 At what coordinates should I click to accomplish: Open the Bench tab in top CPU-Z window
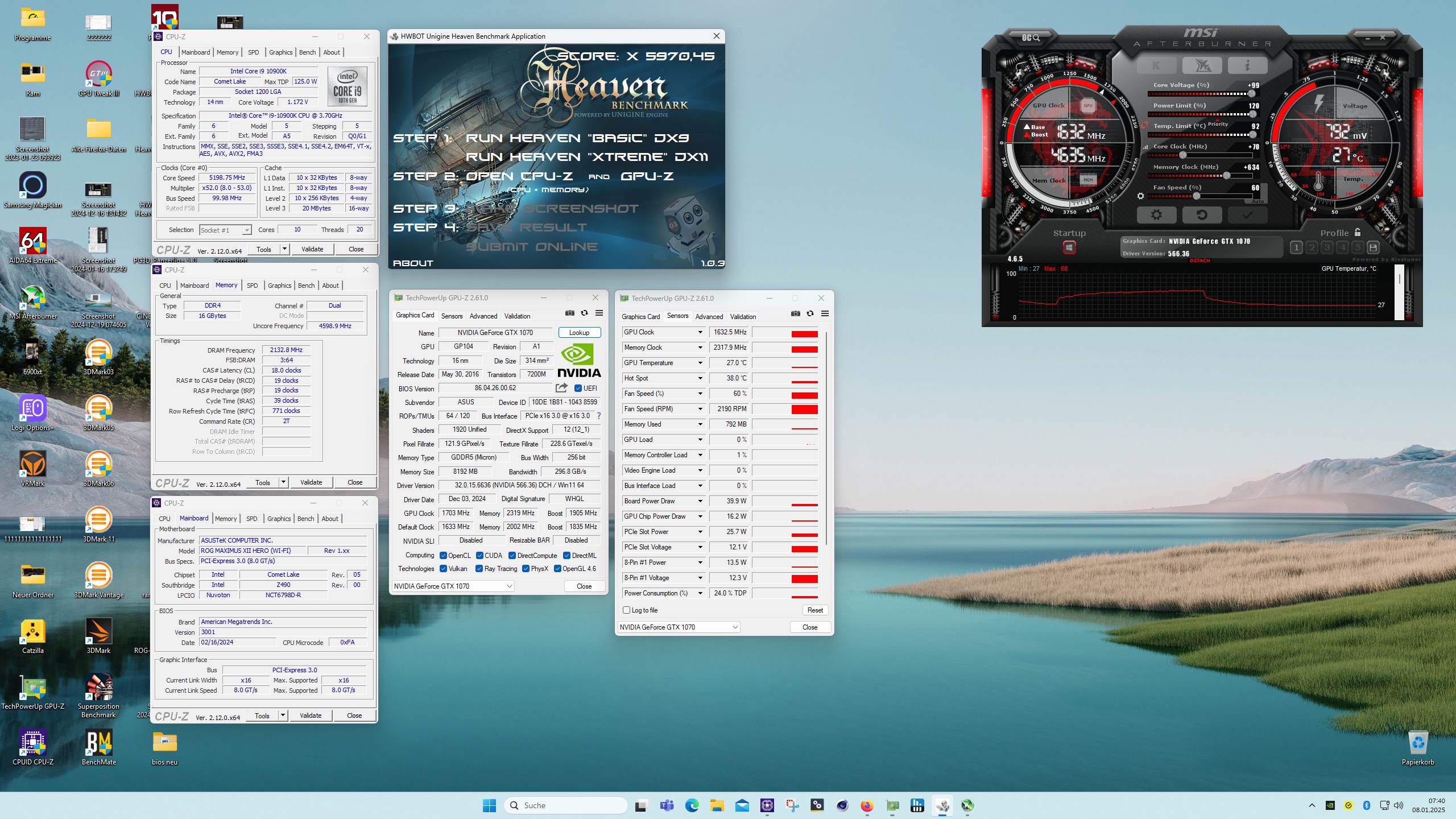coord(307,52)
